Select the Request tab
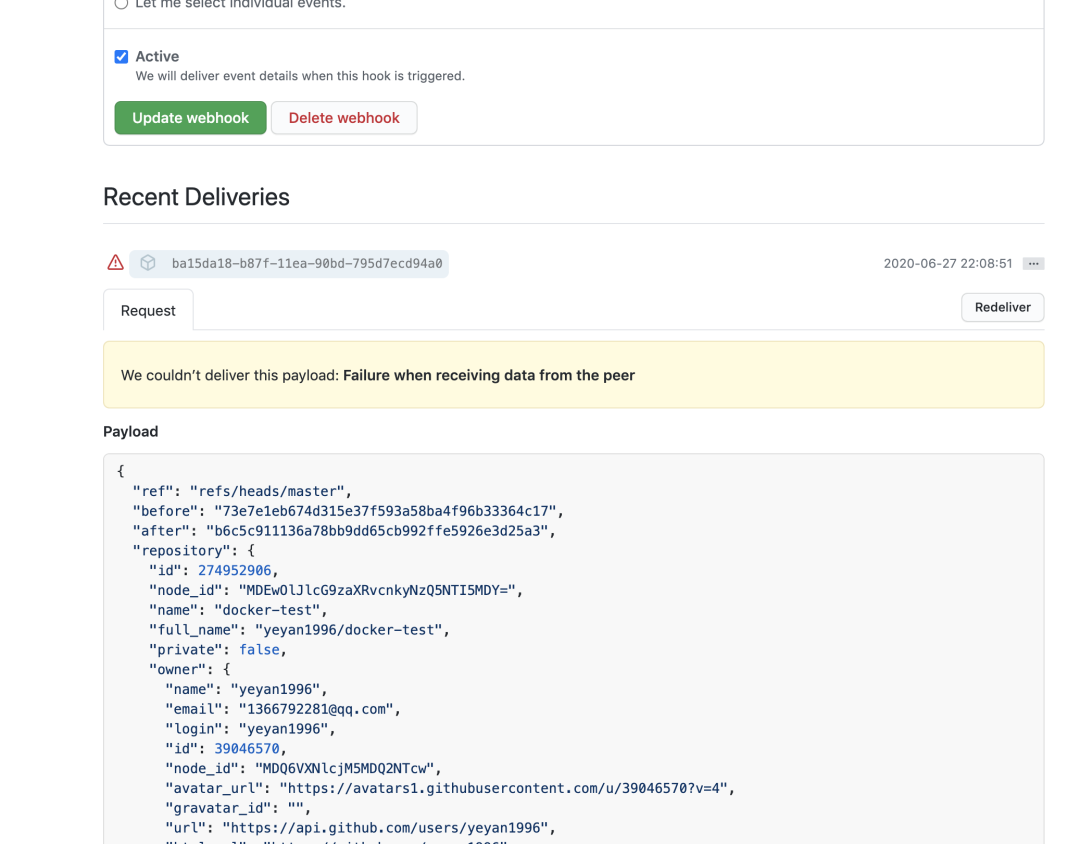Image resolution: width=1080 pixels, height=844 pixels. click(x=147, y=310)
